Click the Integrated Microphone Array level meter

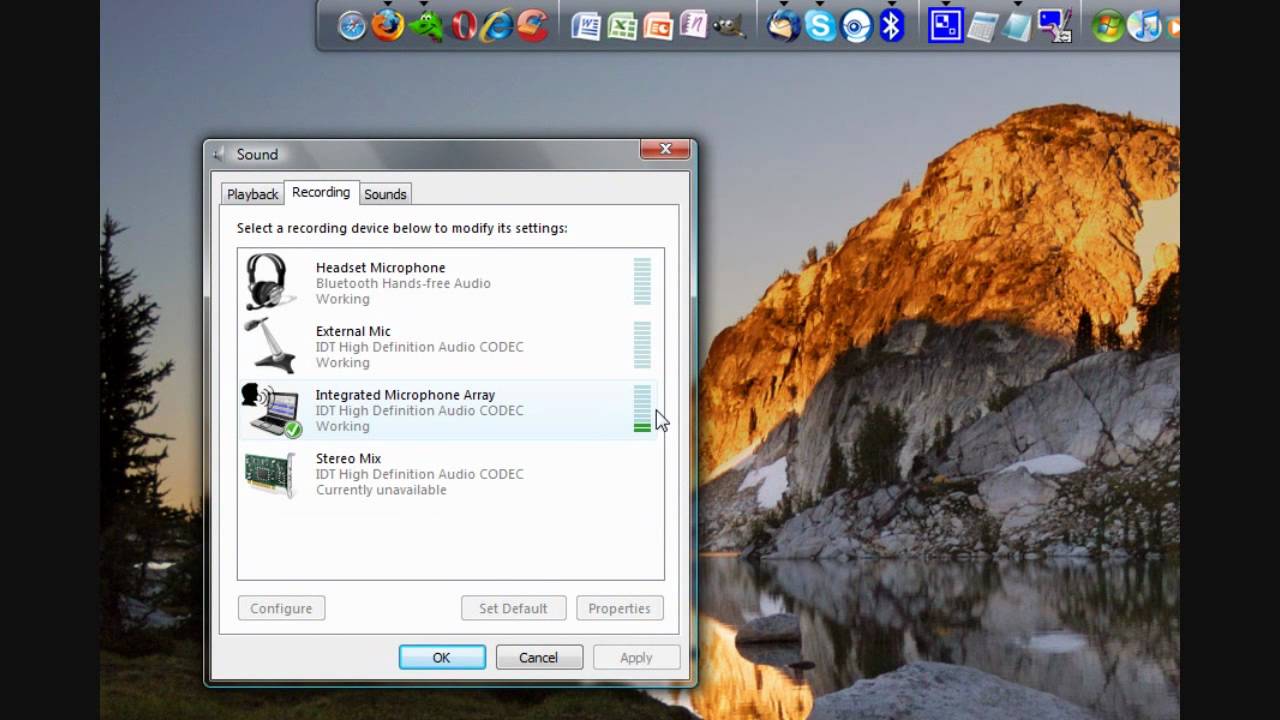(642, 409)
